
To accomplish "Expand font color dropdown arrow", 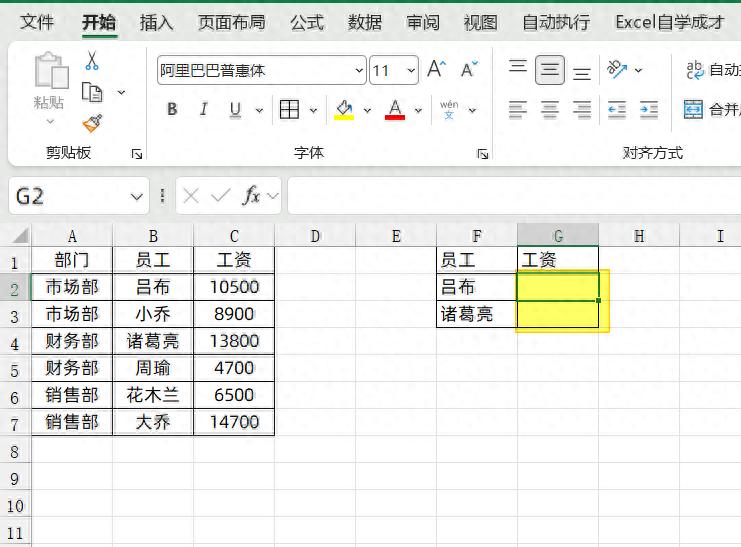I will pyautogui.click(x=418, y=111).
